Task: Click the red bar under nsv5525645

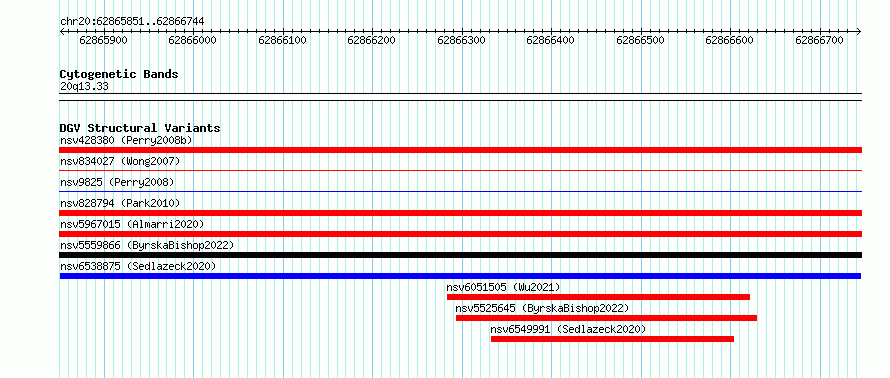Action: [x=606, y=318]
